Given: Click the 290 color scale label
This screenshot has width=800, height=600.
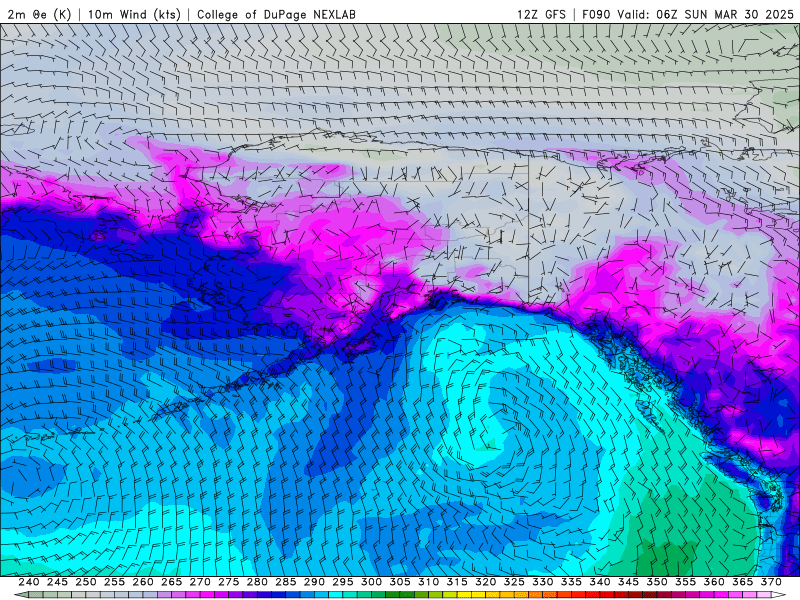Looking at the screenshot, I should tap(314, 582).
